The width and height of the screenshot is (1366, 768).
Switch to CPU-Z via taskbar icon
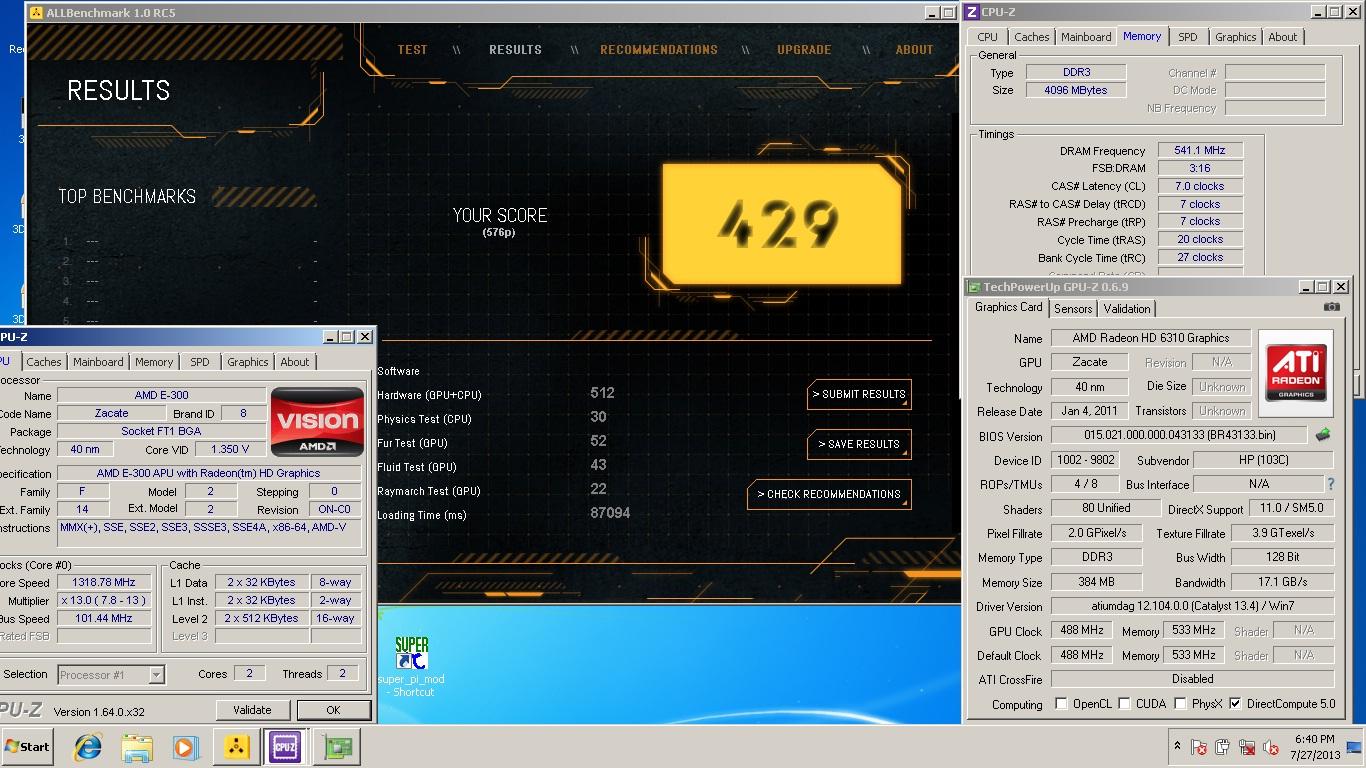pos(284,746)
